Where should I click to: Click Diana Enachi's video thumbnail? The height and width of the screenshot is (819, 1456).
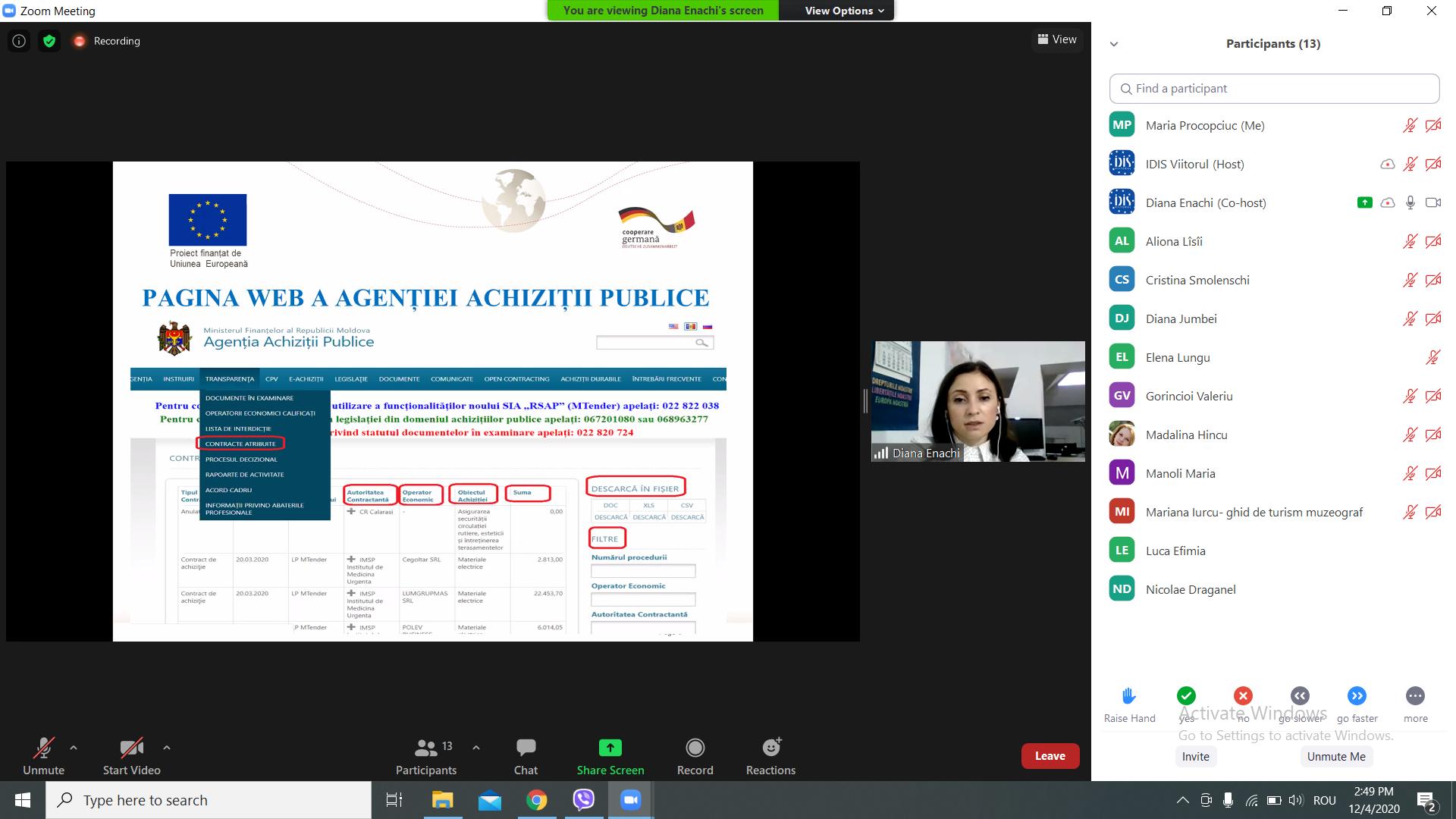click(978, 401)
